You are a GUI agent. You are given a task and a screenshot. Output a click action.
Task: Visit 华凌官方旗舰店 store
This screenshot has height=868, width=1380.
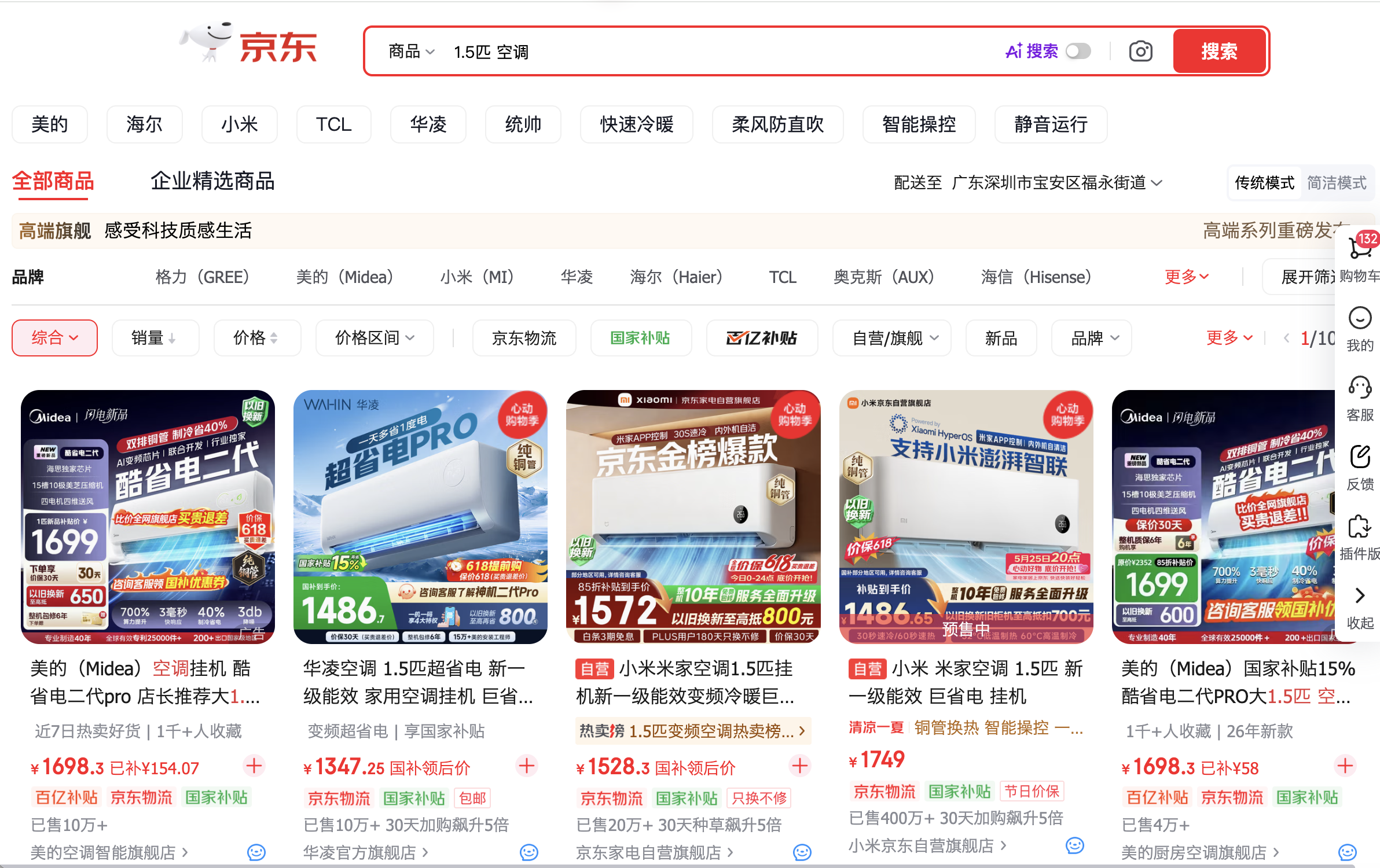pyautogui.click(x=366, y=852)
